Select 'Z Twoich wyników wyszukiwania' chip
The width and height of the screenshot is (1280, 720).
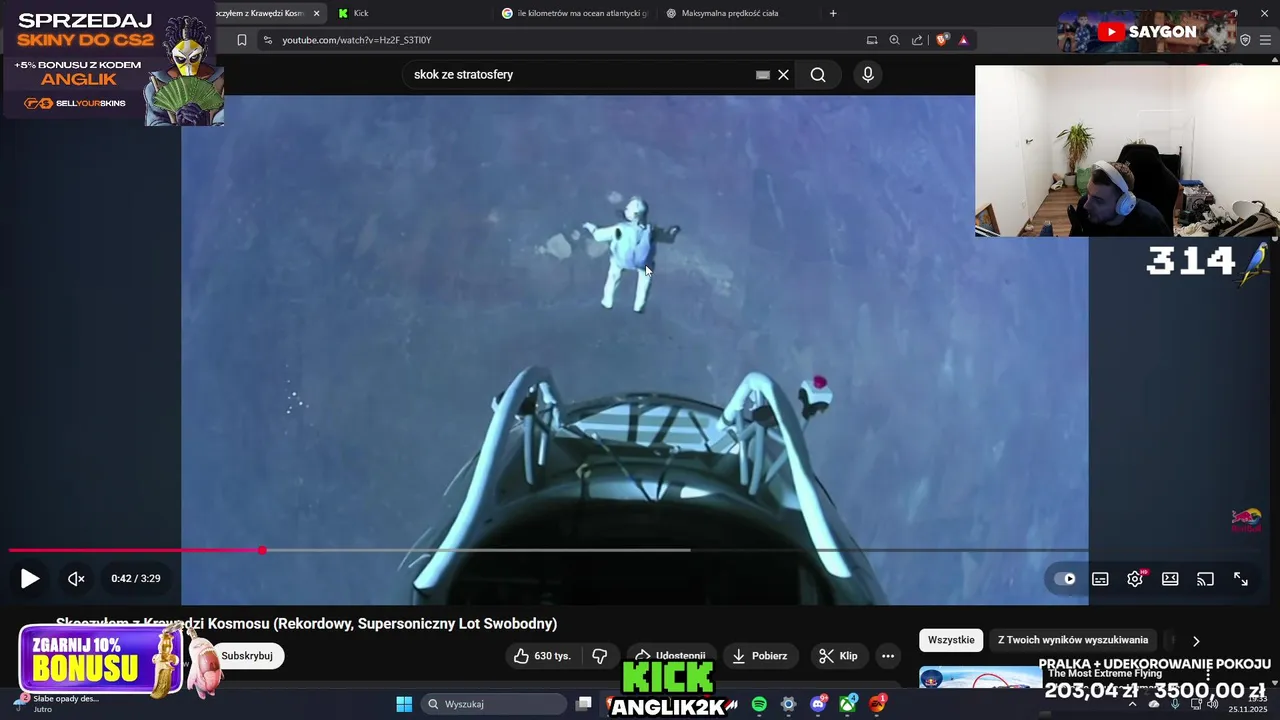[1073, 640]
